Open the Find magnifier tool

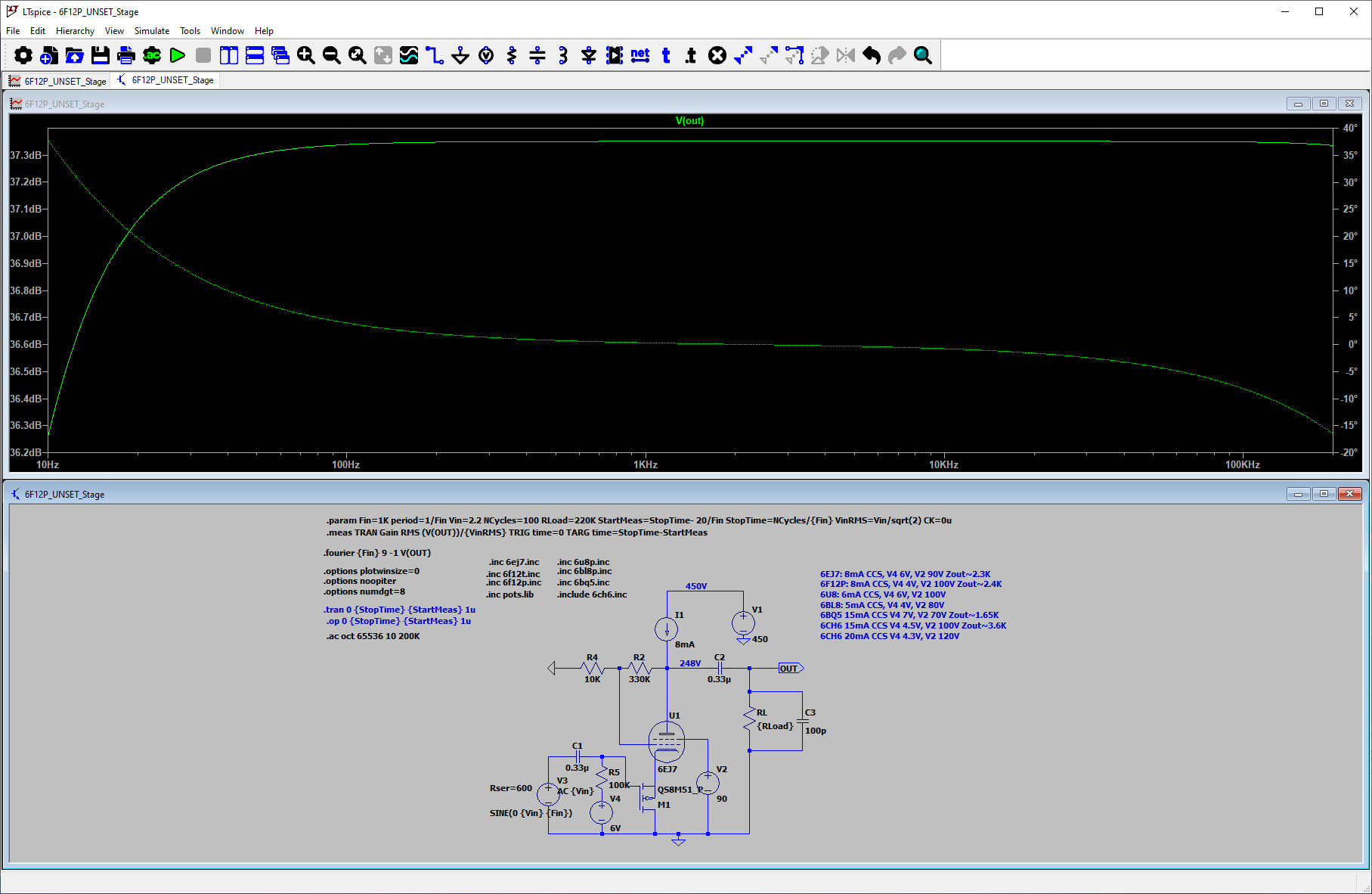click(x=923, y=55)
